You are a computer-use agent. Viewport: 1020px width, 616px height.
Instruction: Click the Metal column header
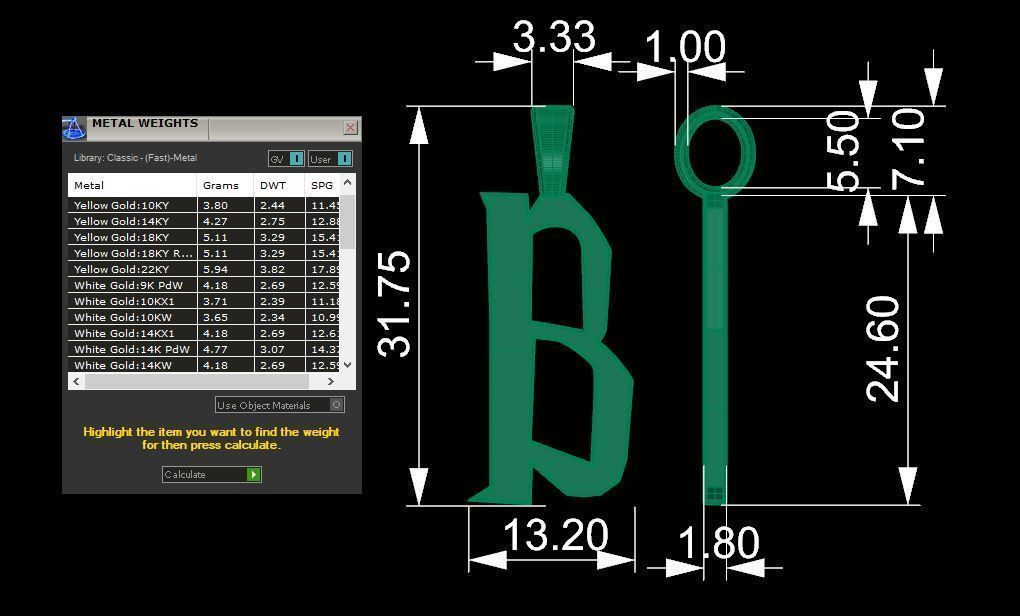coord(132,185)
